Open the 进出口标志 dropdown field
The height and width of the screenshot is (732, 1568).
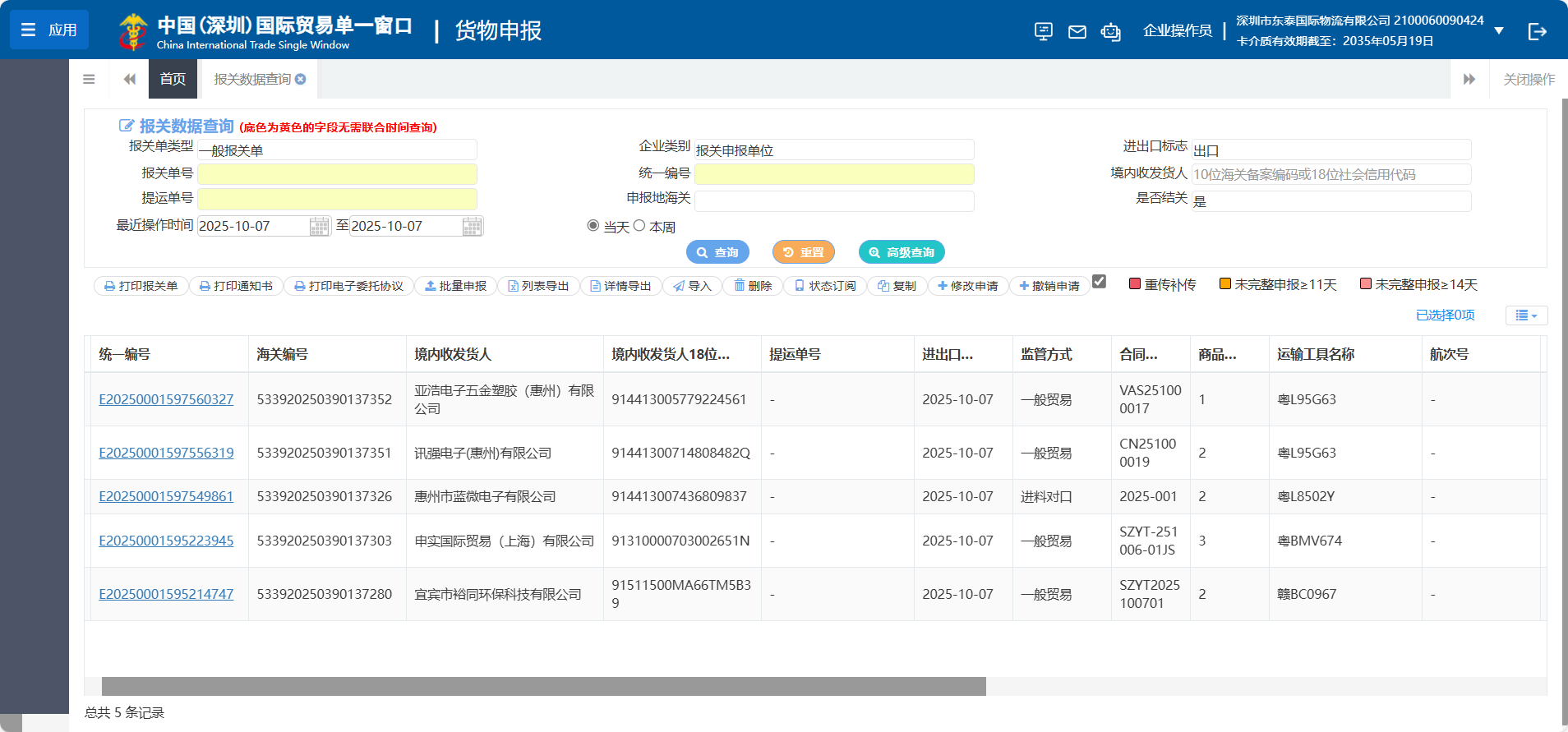tap(1330, 150)
